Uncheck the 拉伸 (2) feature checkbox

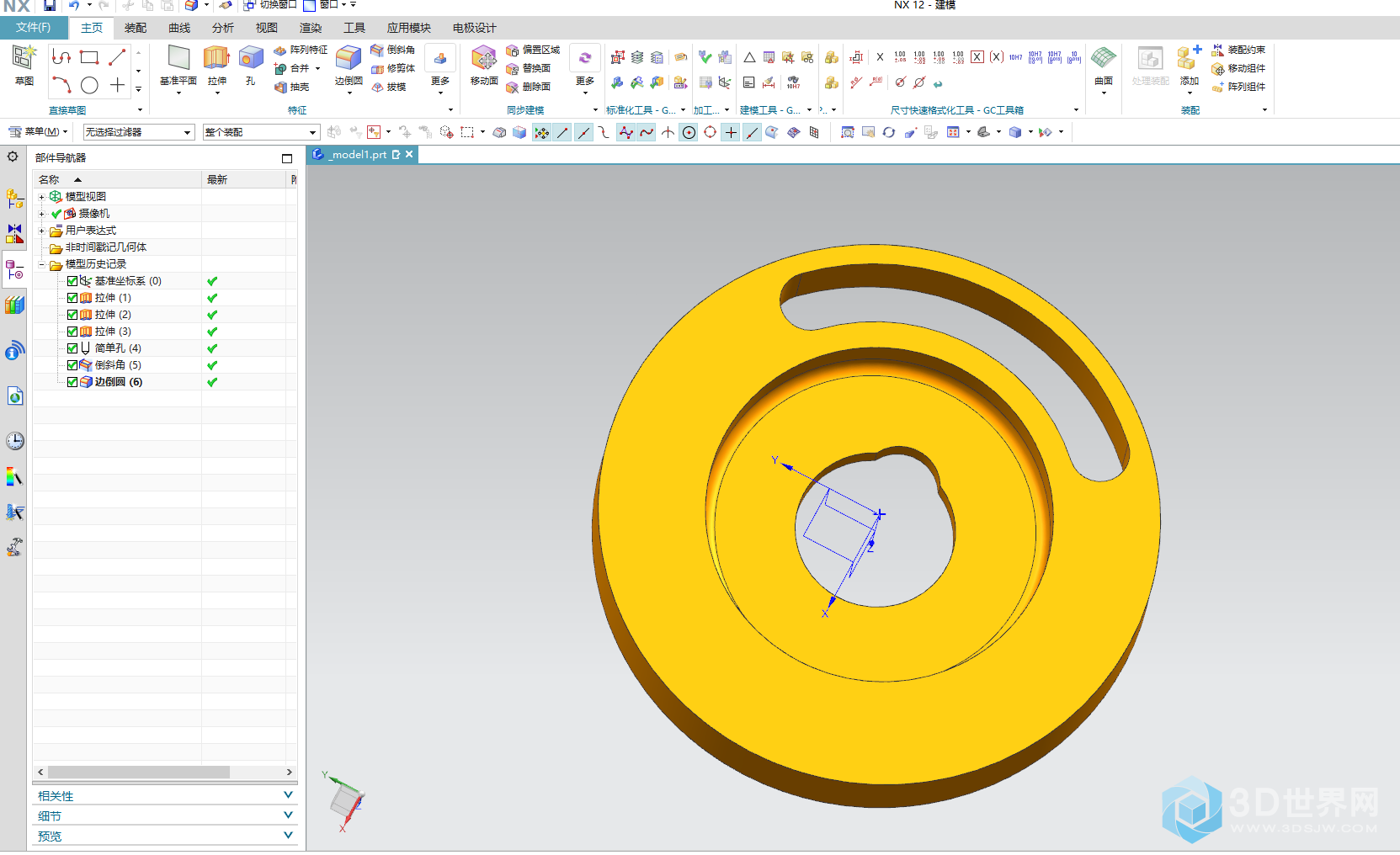(72, 315)
